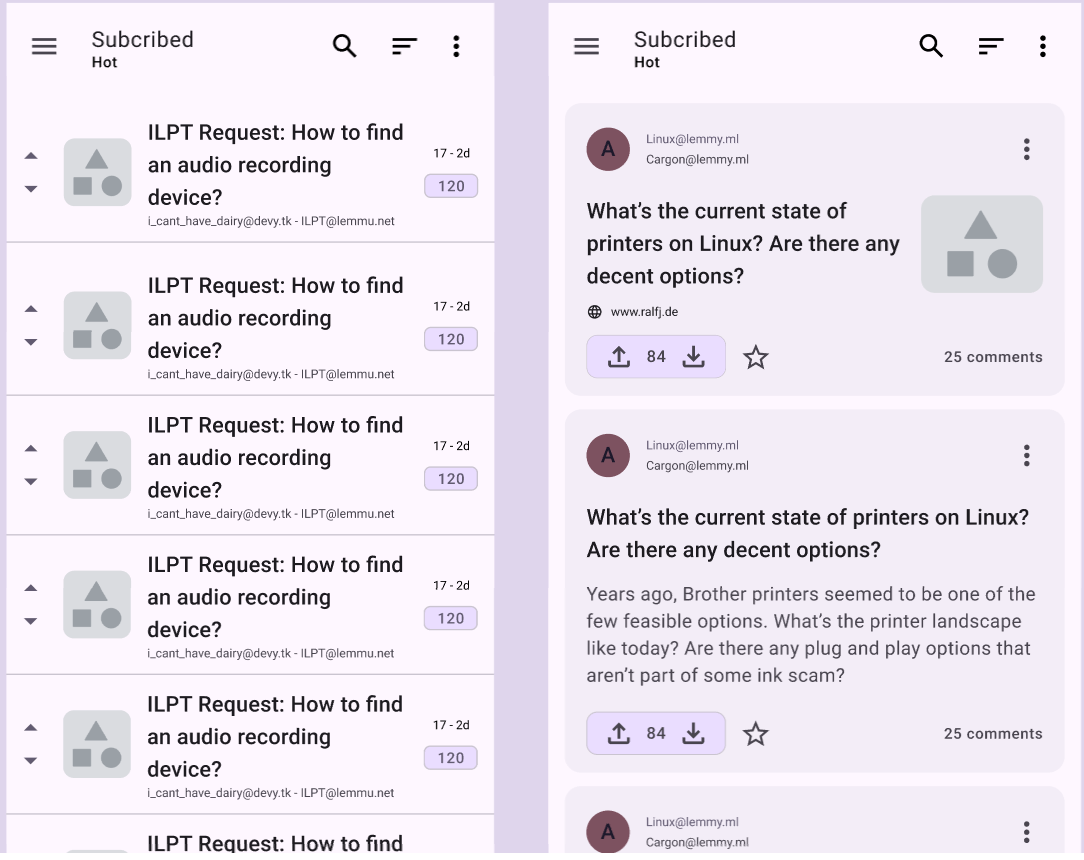Screen dimensions: 1084x860
Task: Open three-dot menu on first Linux post card
Action: click(x=1027, y=149)
